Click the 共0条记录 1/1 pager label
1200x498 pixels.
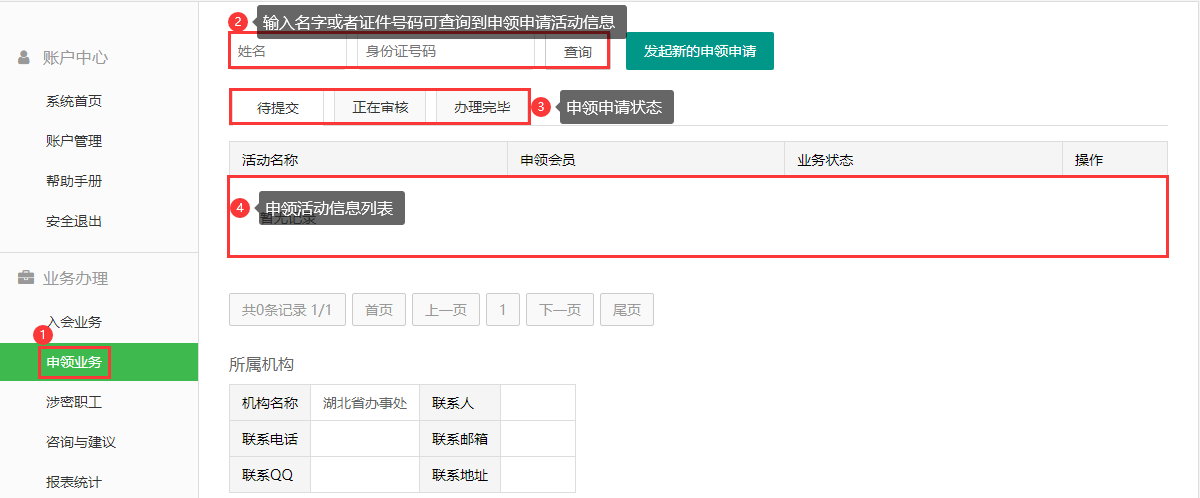point(287,310)
